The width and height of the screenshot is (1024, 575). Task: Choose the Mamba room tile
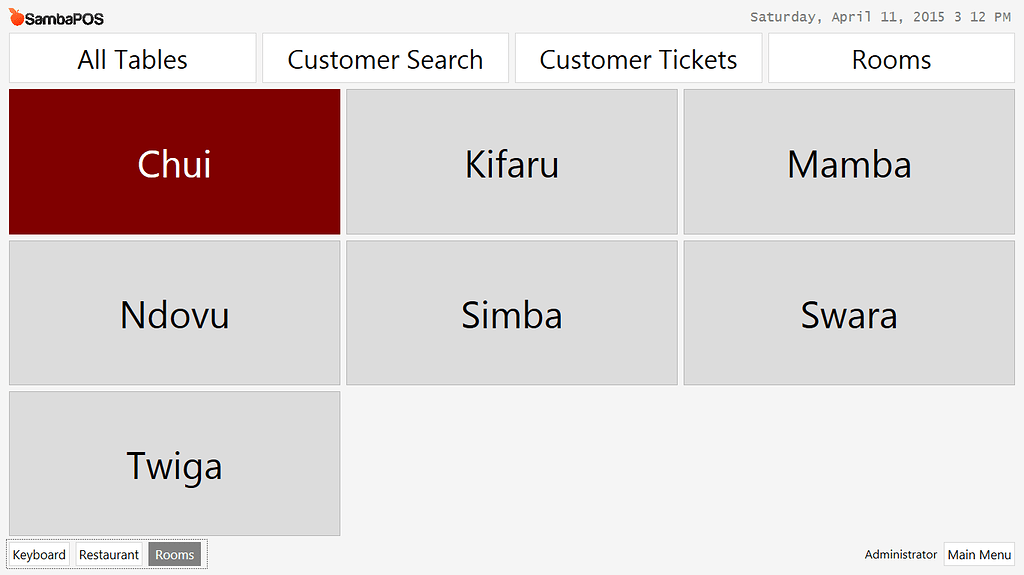[848, 162]
